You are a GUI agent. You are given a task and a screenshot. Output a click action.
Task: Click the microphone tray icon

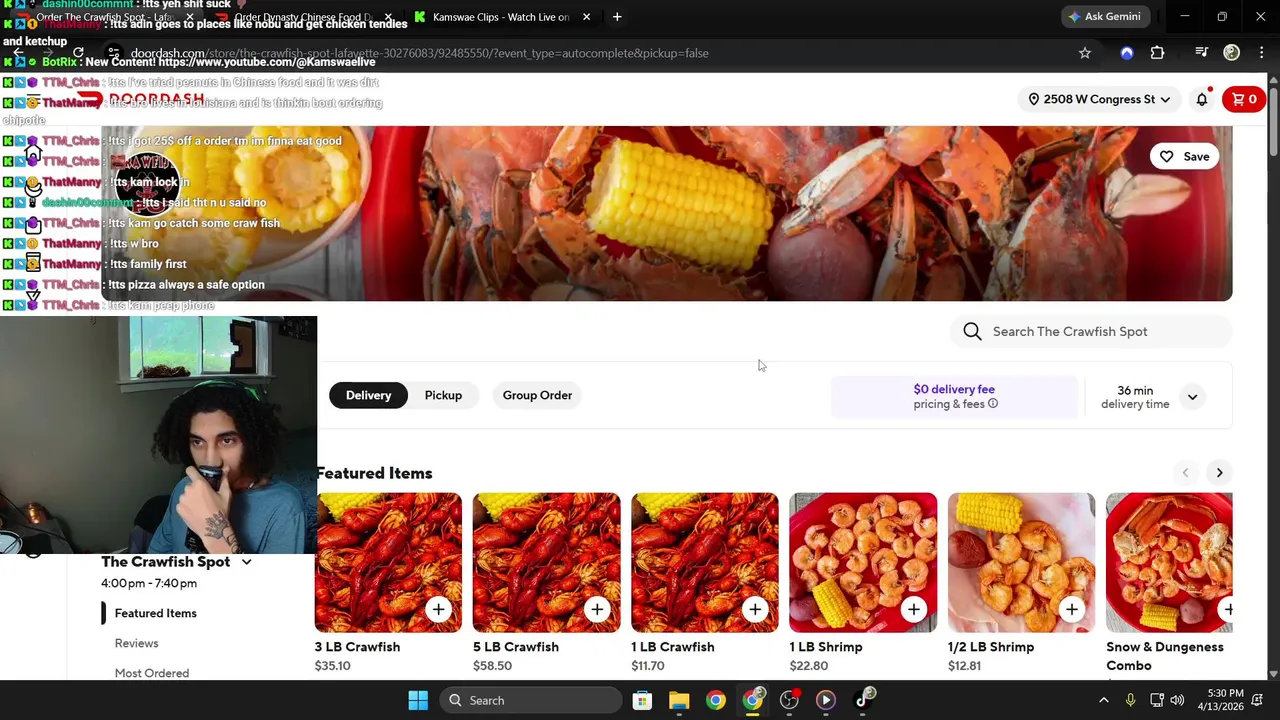tap(1130, 700)
